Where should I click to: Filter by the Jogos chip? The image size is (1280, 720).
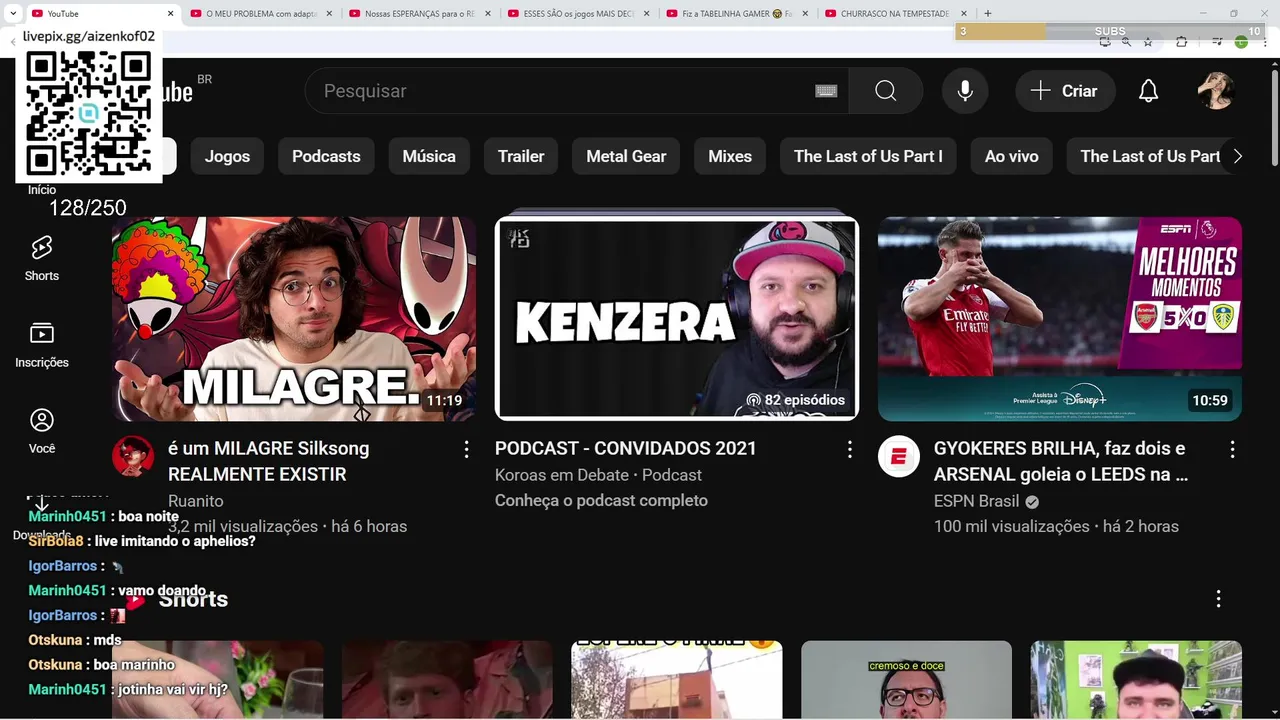pos(227,156)
